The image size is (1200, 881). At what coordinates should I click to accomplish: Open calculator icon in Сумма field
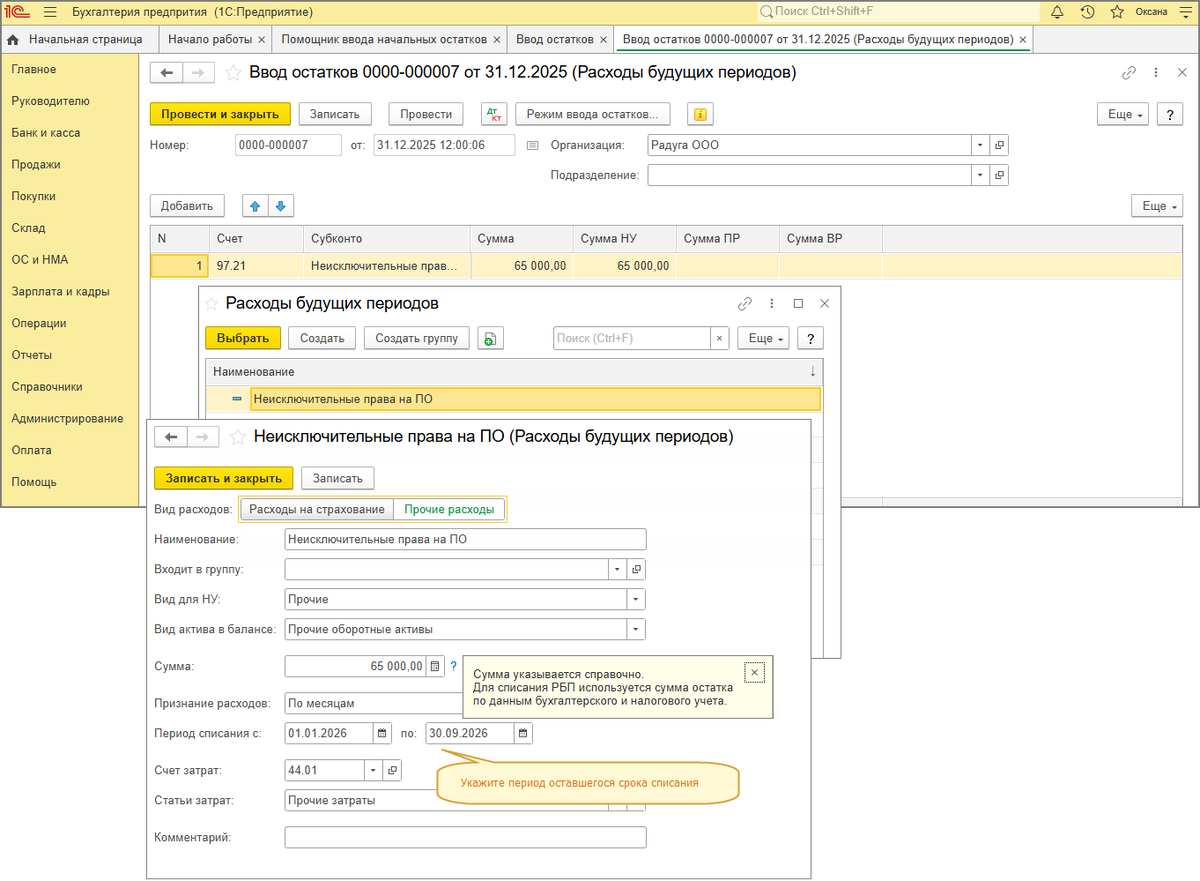point(435,666)
